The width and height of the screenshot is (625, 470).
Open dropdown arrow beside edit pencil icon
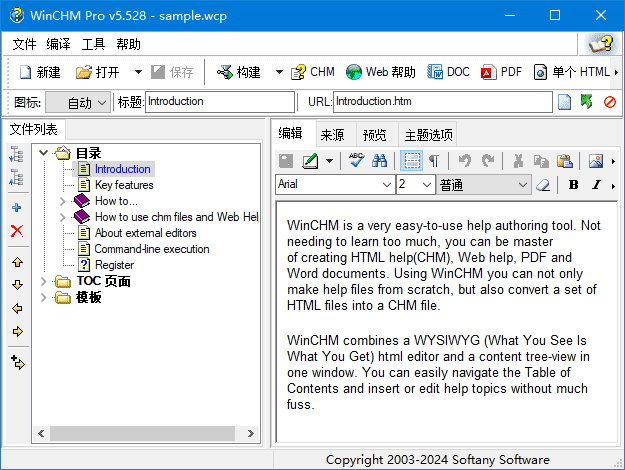329,161
